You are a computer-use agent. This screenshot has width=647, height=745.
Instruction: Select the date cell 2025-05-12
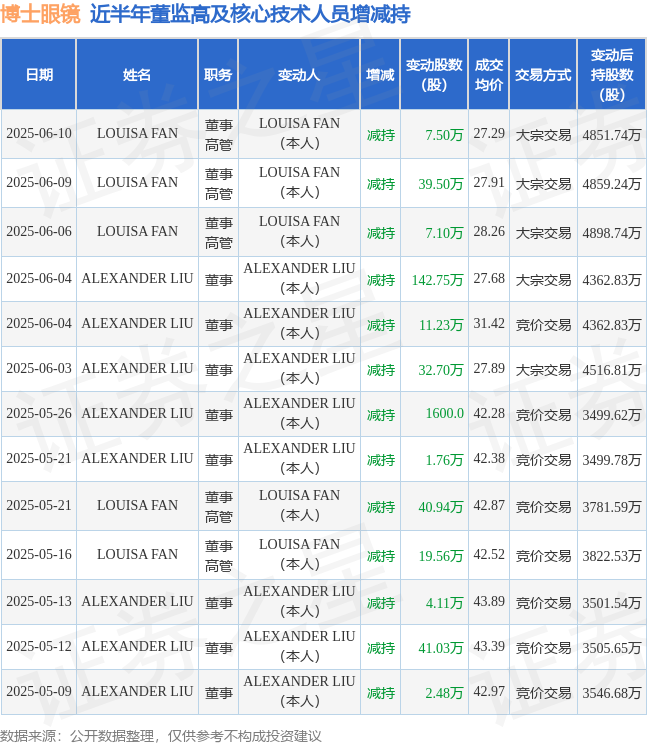(39, 647)
